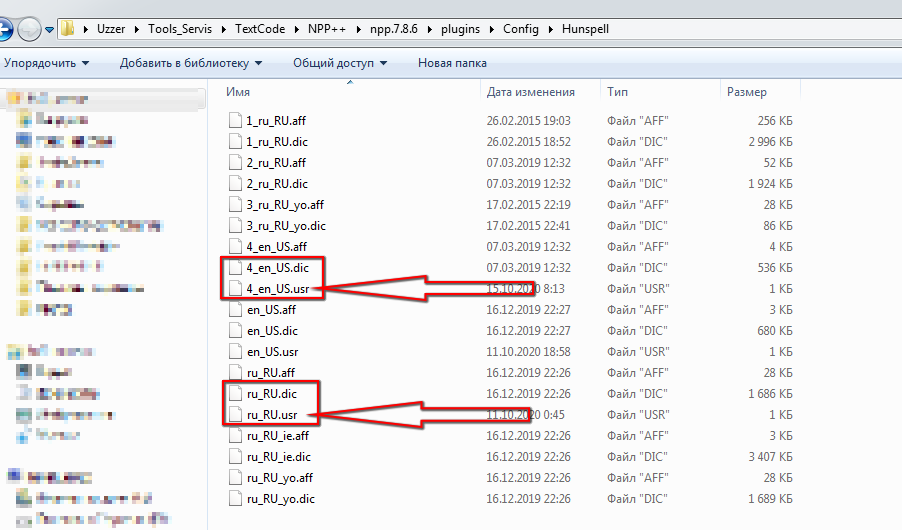Viewport: 902px width, 530px height.
Task: Sort by Дата изменения column header
Action: tap(530, 91)
